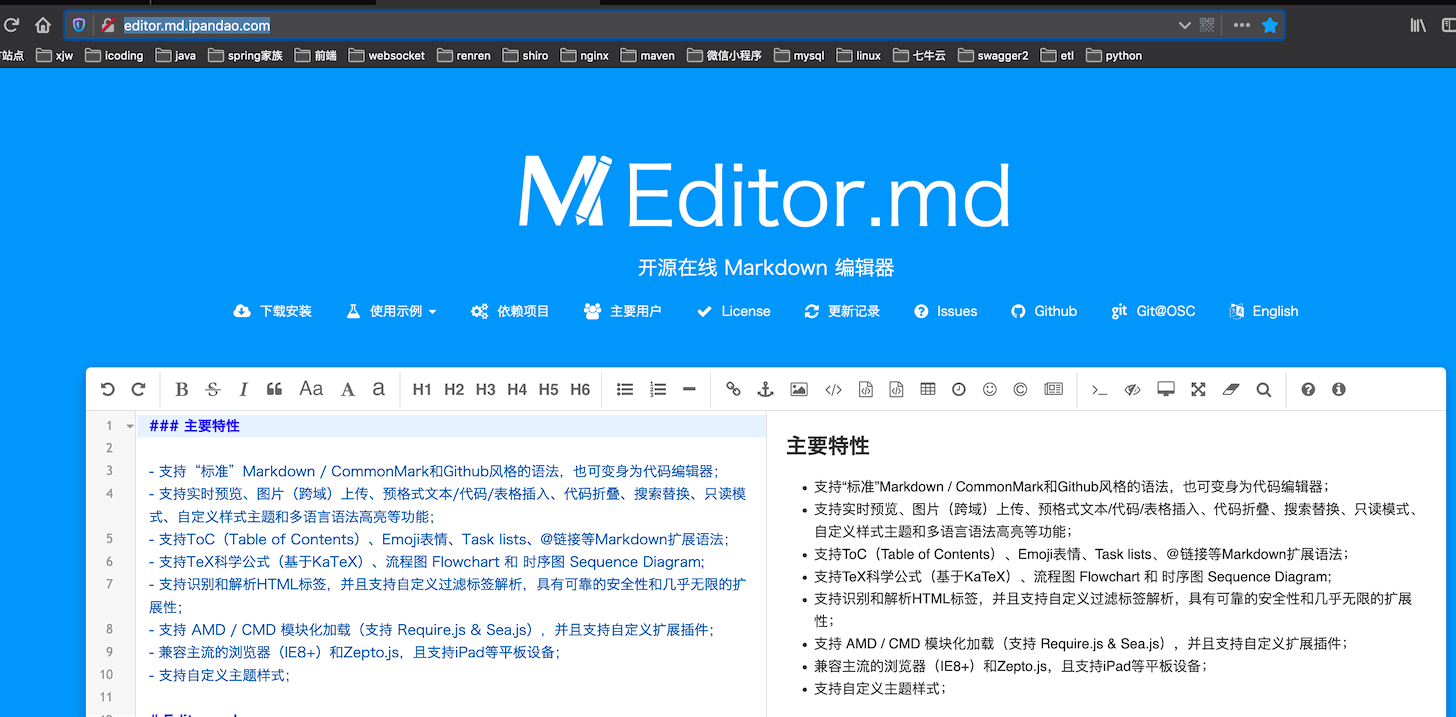Open the 依赖项目 link

(x=510, y=311)
